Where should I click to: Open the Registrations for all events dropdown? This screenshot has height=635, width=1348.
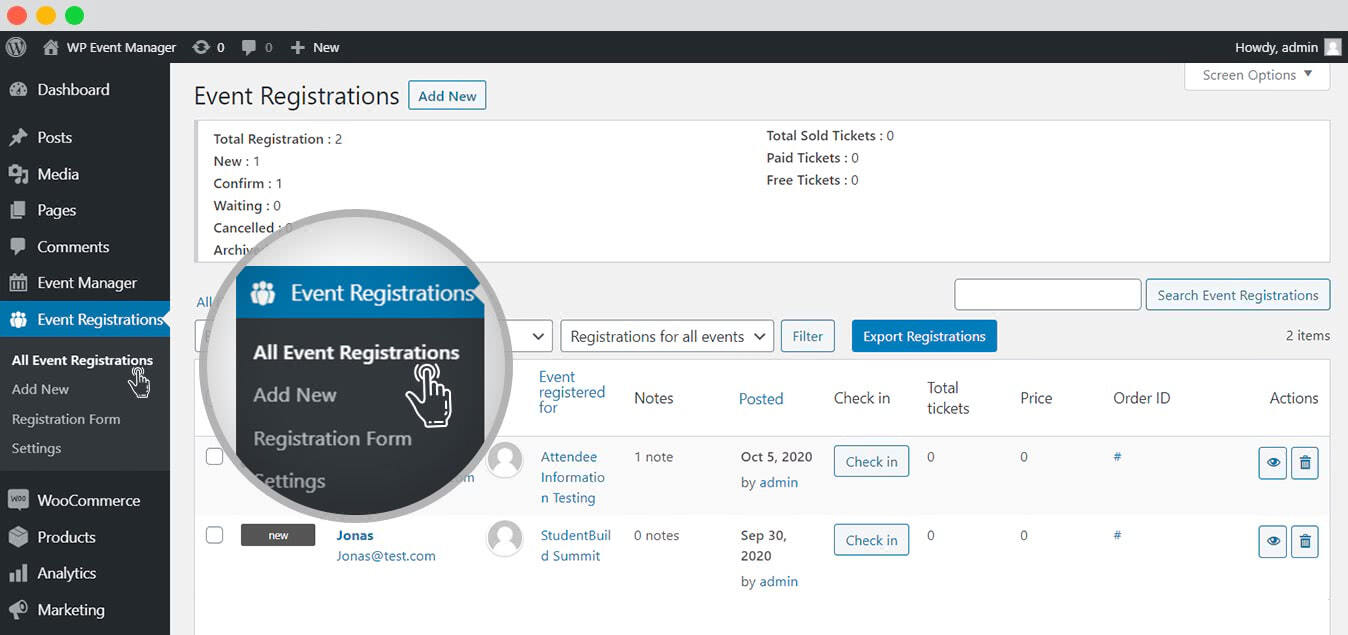point(667,337)
